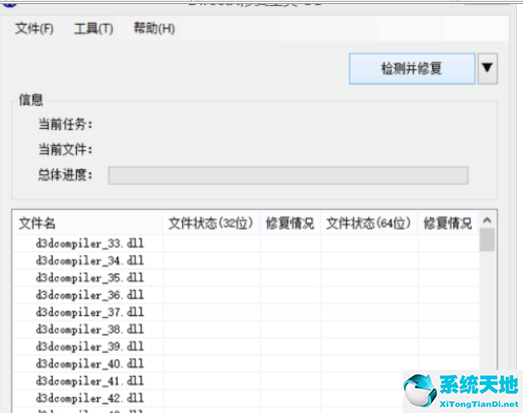Click the file list scrollbar thumb
The width and height of the screenshot is (523, 413).
[x=487, y=240]
